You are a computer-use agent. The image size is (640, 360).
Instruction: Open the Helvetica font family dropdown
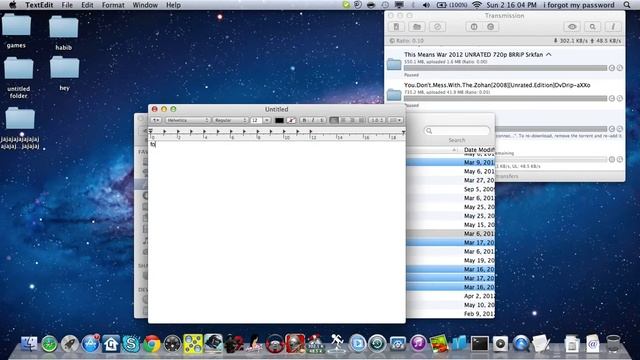(187, 120)
